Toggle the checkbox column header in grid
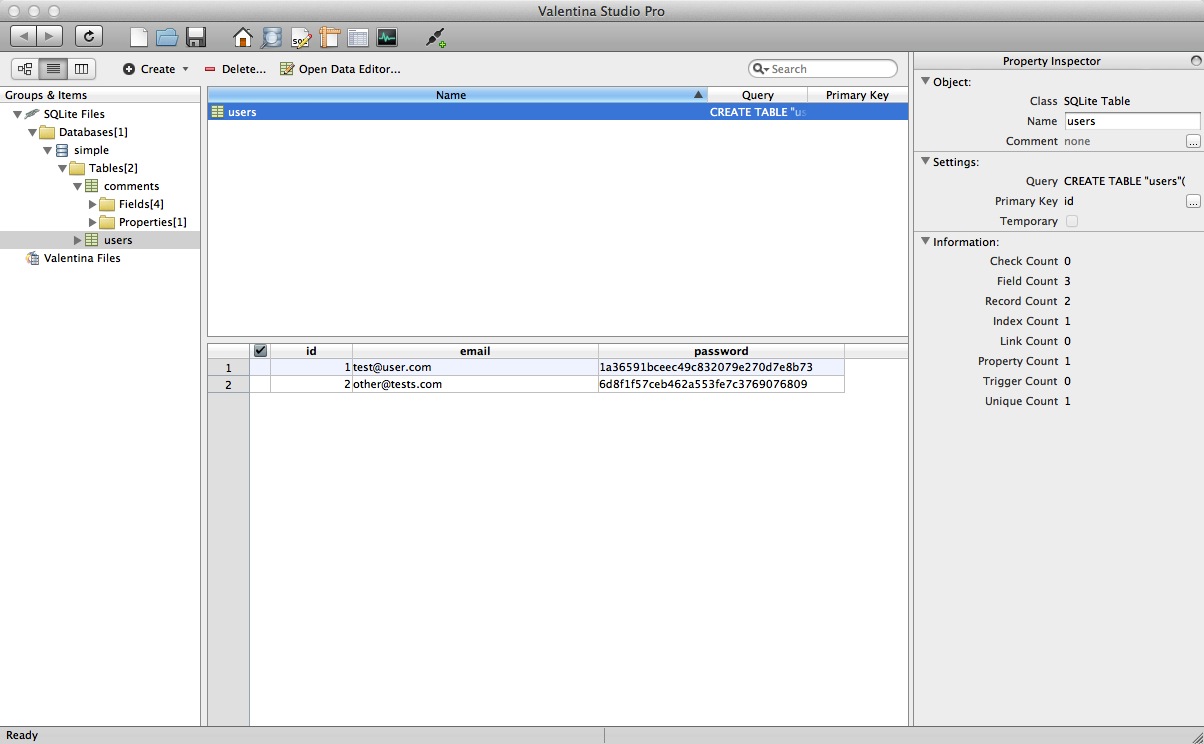1204x744 pixels. point(261,351)
